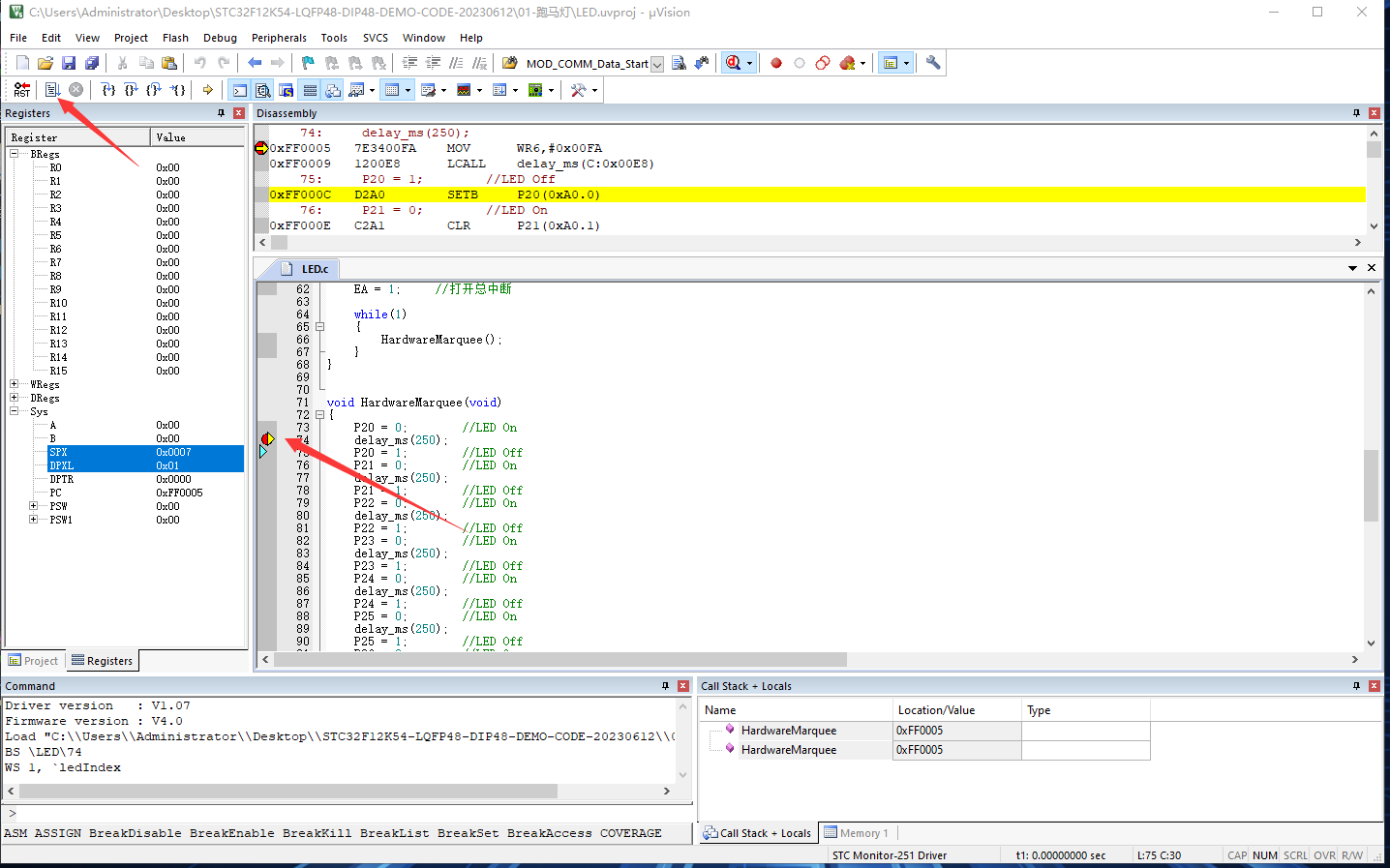Toggle the Disassembly Window toolbar button
The width and height of the screenshot is (1390, 868).
(x=262, y=90)
